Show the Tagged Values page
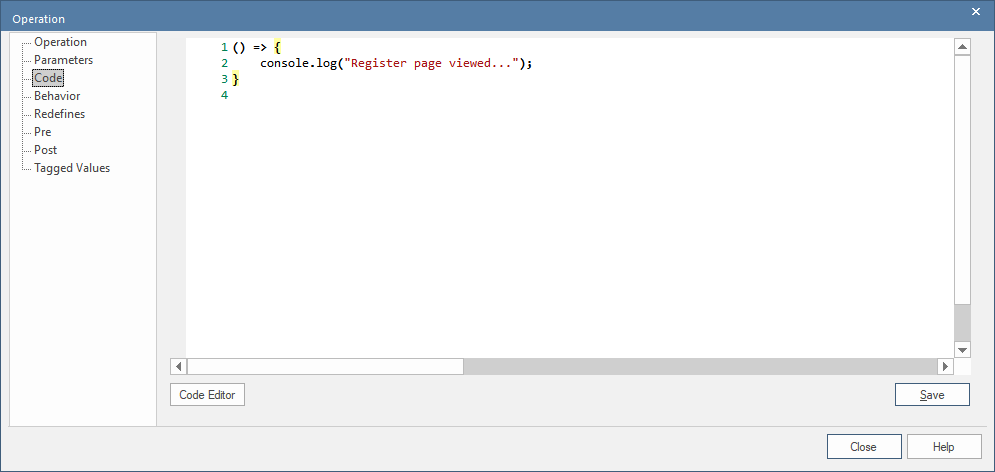 tap(72, 168)
